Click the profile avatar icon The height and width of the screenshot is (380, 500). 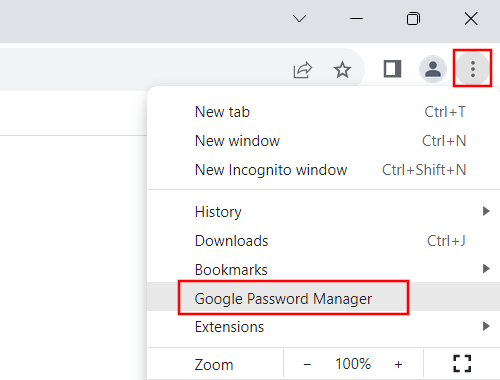pos(433,69)
